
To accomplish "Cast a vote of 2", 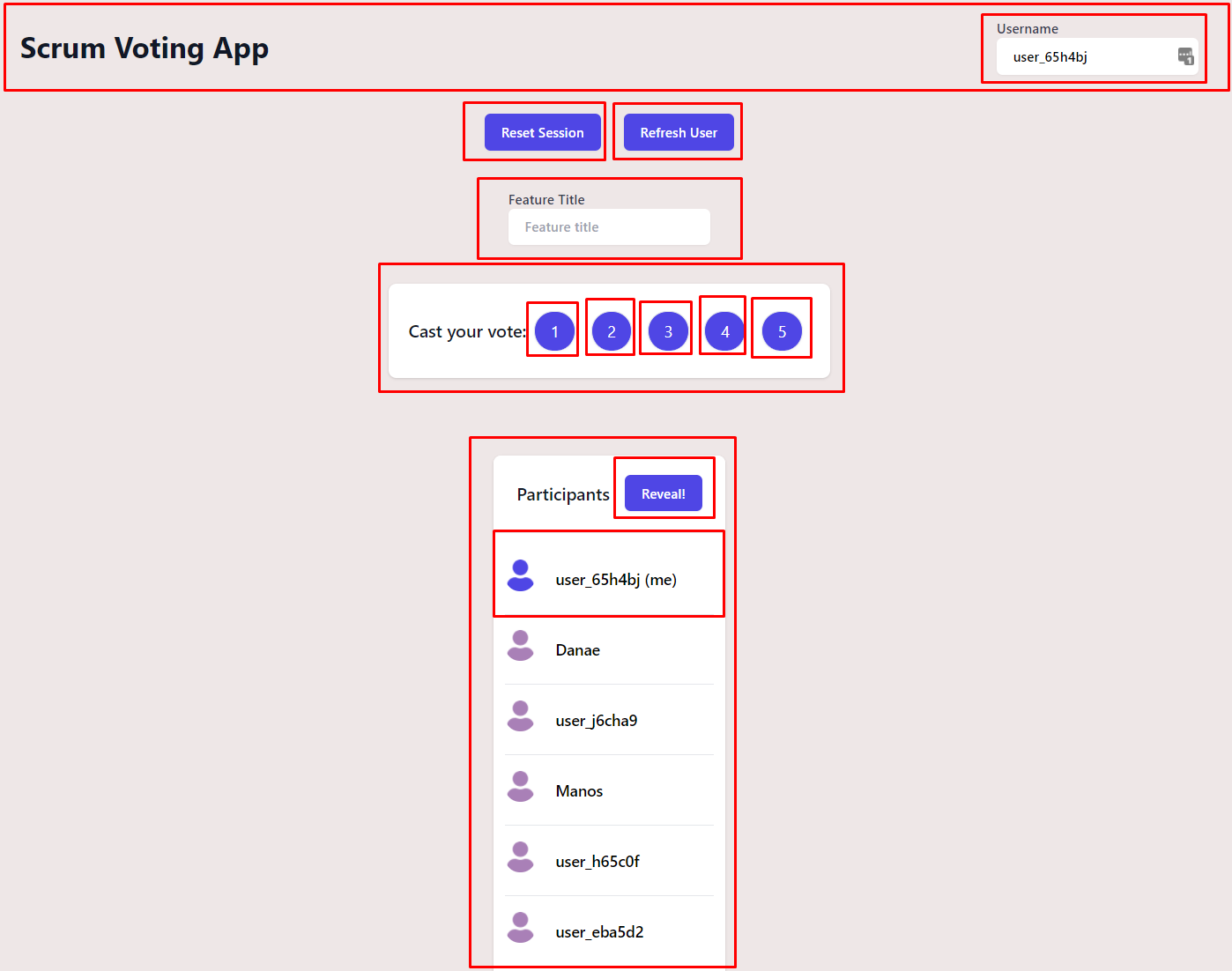I will click(x=610, y=331).
